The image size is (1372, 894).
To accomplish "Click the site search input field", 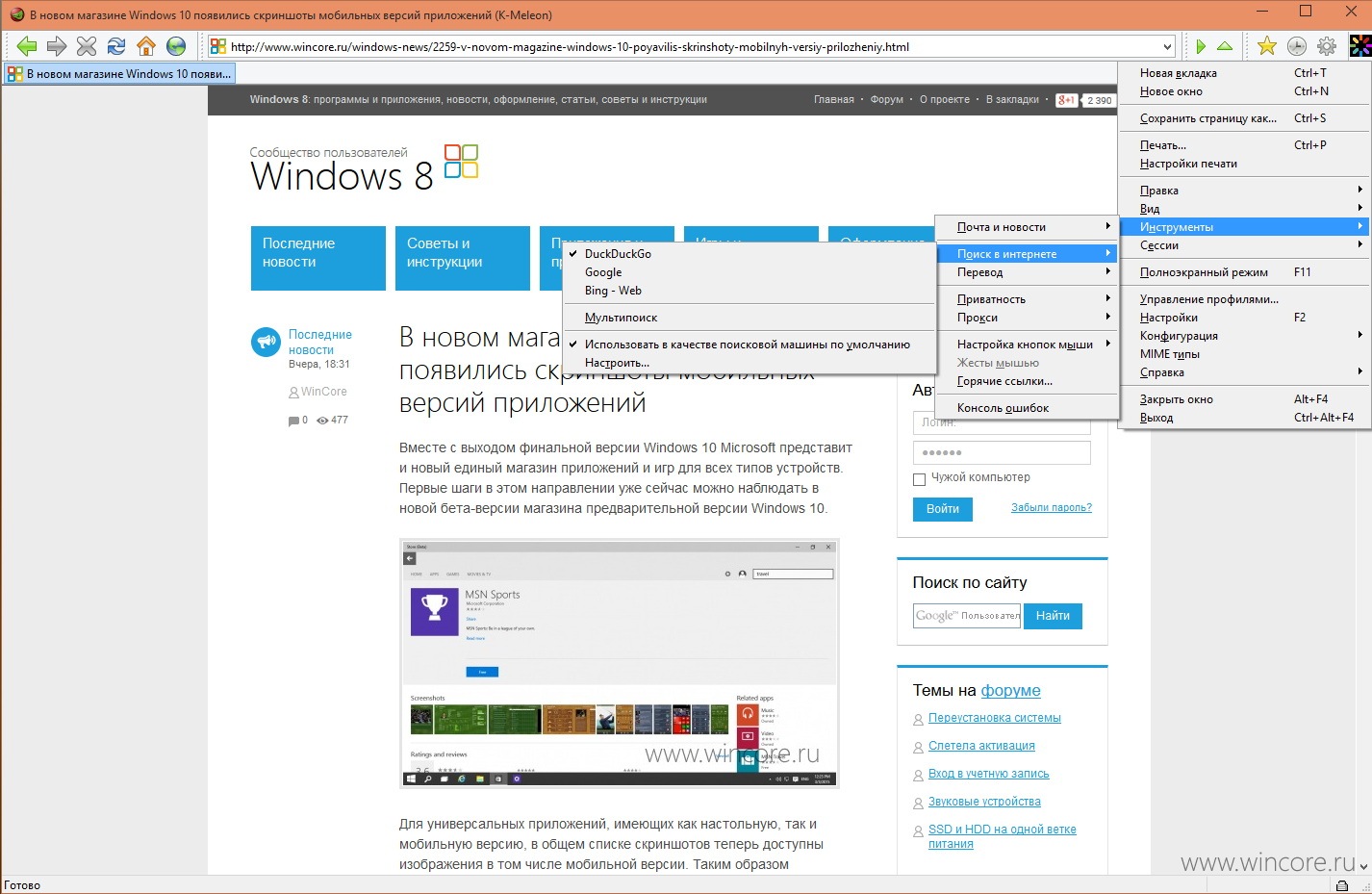I will [967, 616].
